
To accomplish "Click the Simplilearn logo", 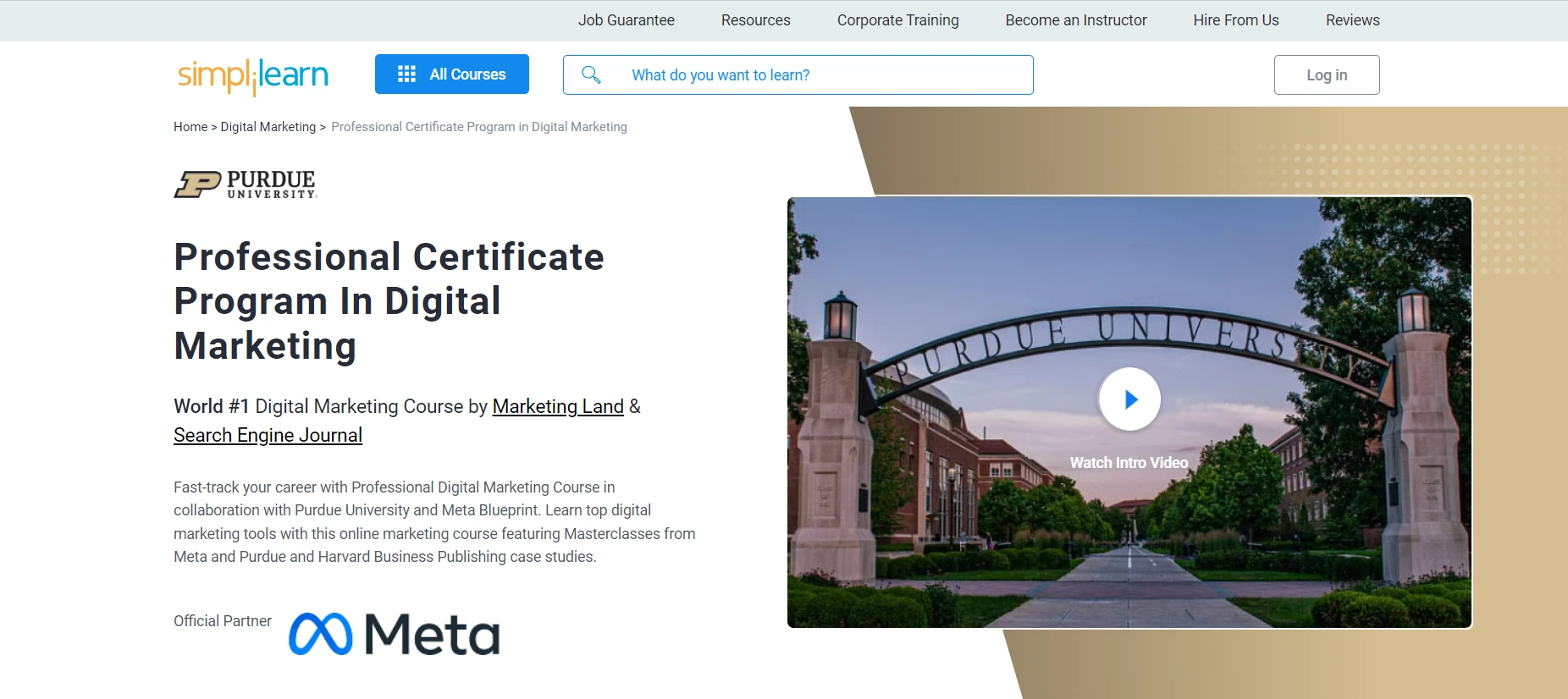I will [x=252, y=76].
